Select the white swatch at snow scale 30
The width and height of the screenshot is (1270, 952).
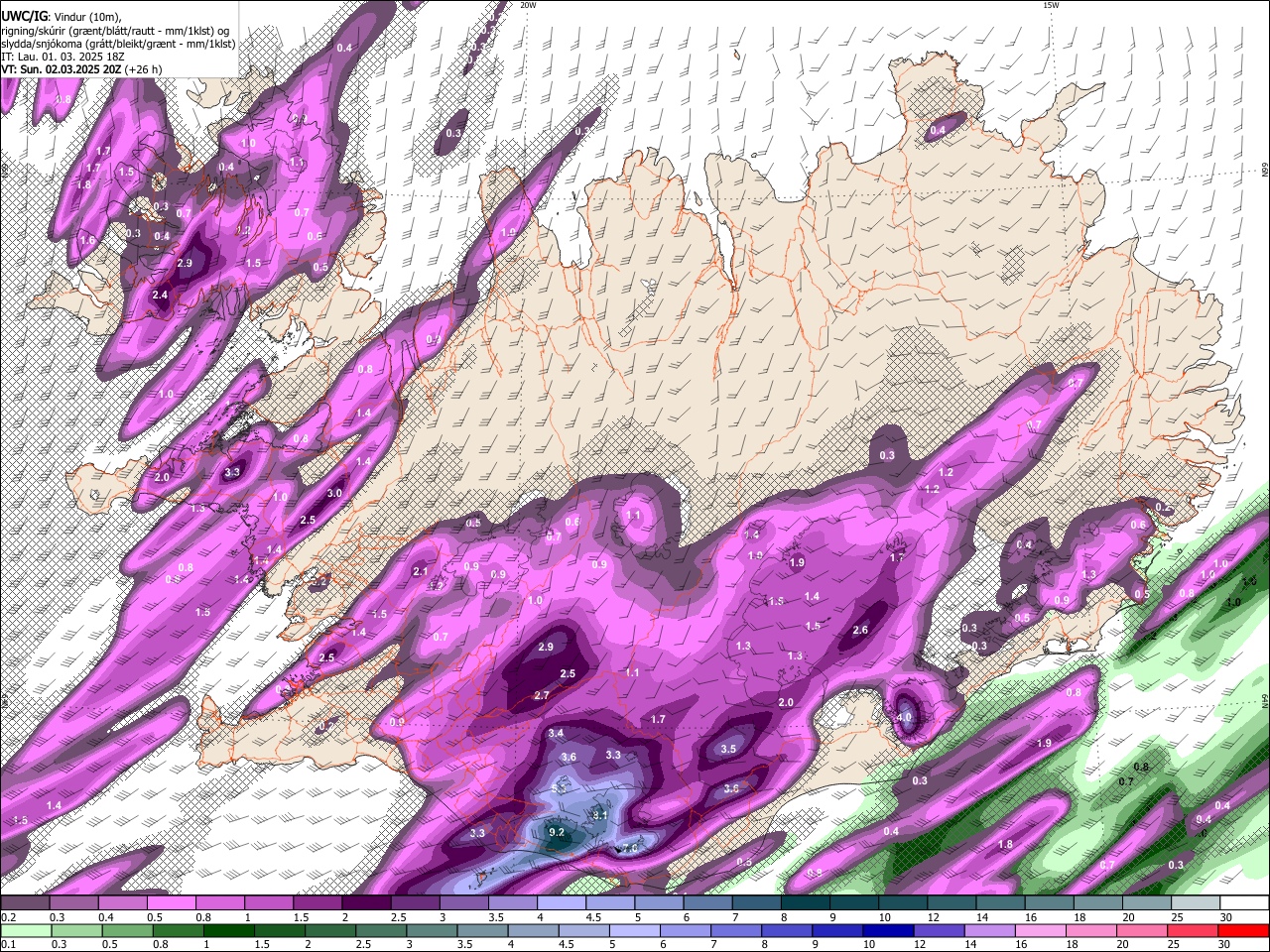click(1243, 903)
